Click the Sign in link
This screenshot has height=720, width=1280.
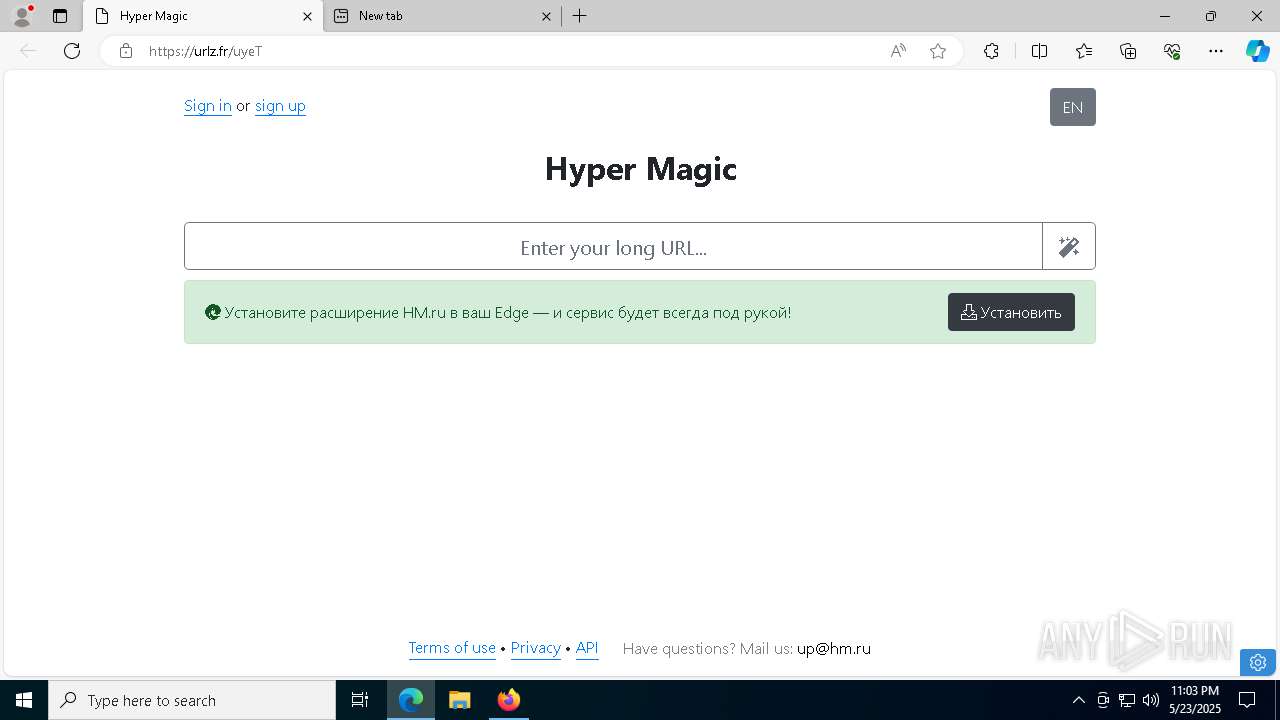click(x=208, y=106)
